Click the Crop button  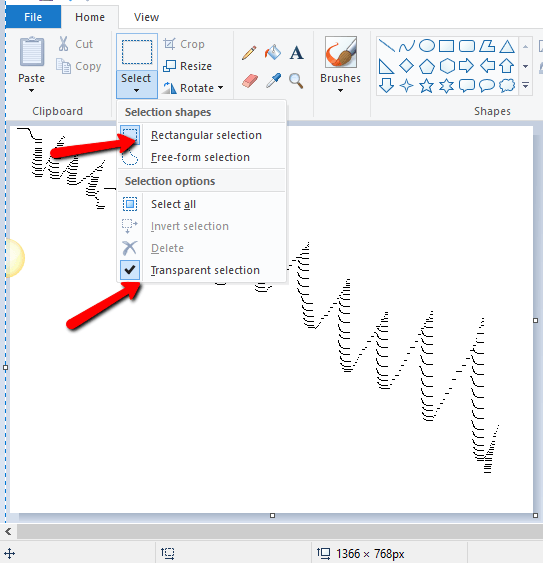pyautogui.click(x=184, y=44)
